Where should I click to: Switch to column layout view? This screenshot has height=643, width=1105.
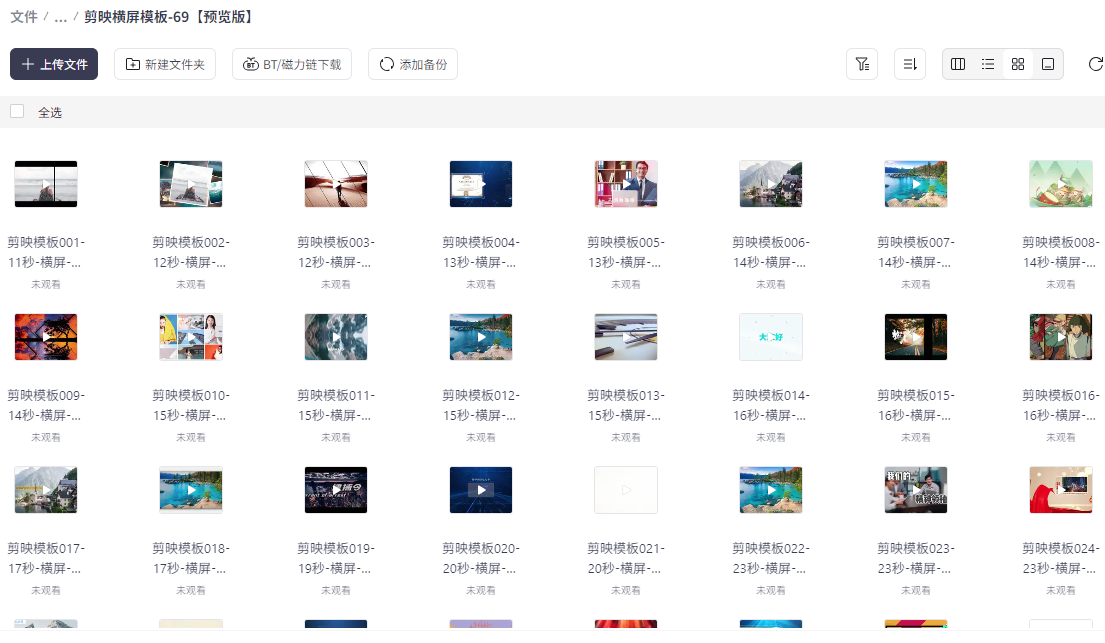[958, 63]
